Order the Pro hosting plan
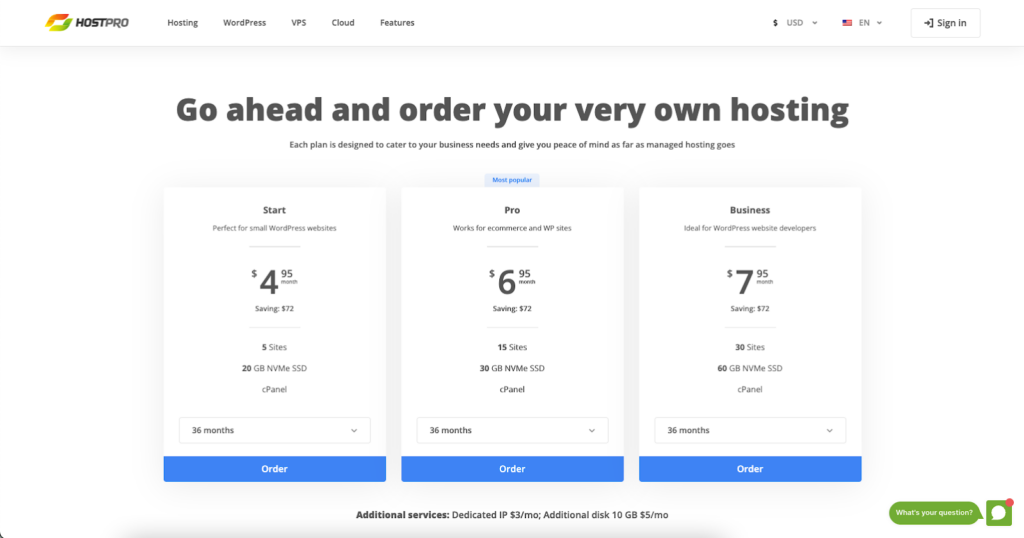 (512, 469)
